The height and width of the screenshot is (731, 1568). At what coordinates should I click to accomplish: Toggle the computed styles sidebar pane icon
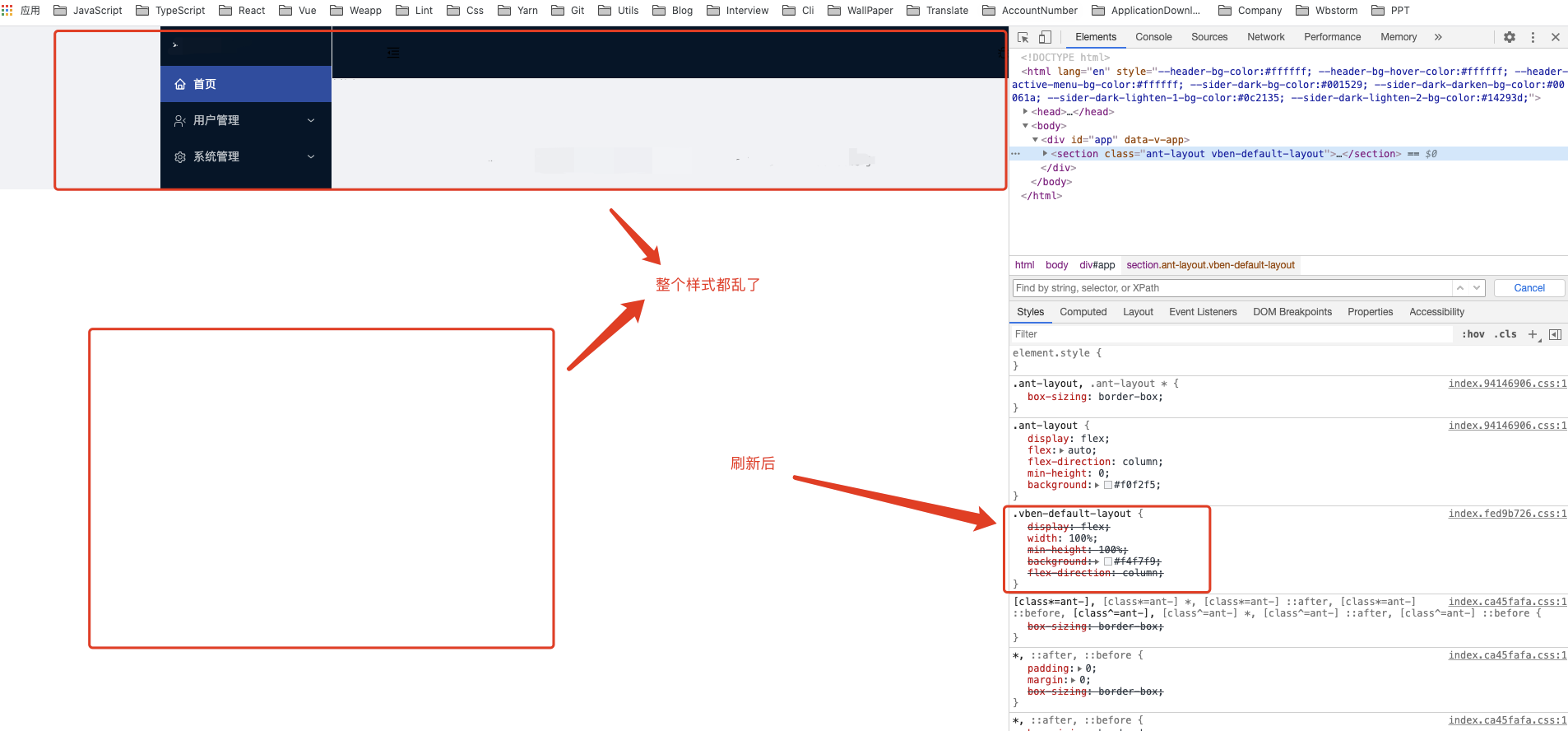(1555, 334)
